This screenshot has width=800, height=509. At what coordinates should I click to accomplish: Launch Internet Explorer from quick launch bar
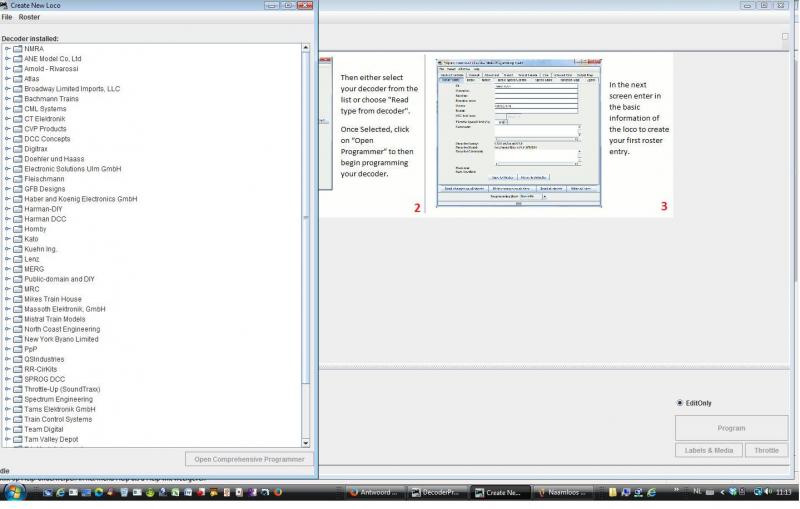[60, 493]
